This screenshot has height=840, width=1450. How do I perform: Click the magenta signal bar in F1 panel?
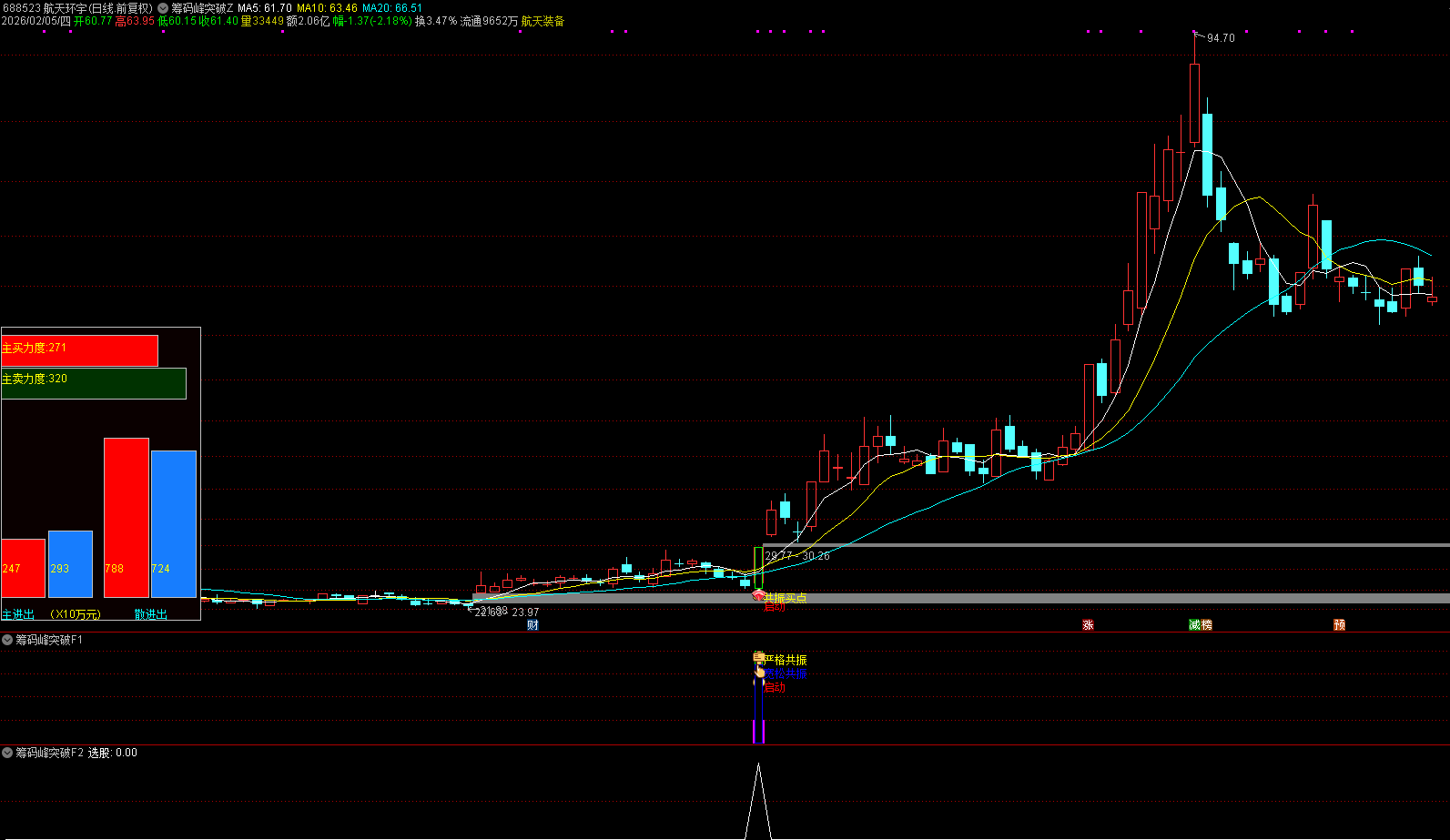758,732
